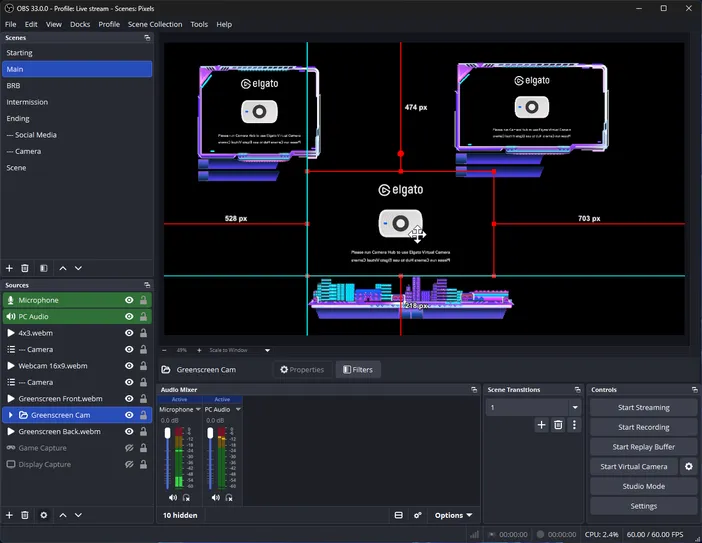Open the File menu
This screenshot has width=702, height=543.
coord(11,24)
